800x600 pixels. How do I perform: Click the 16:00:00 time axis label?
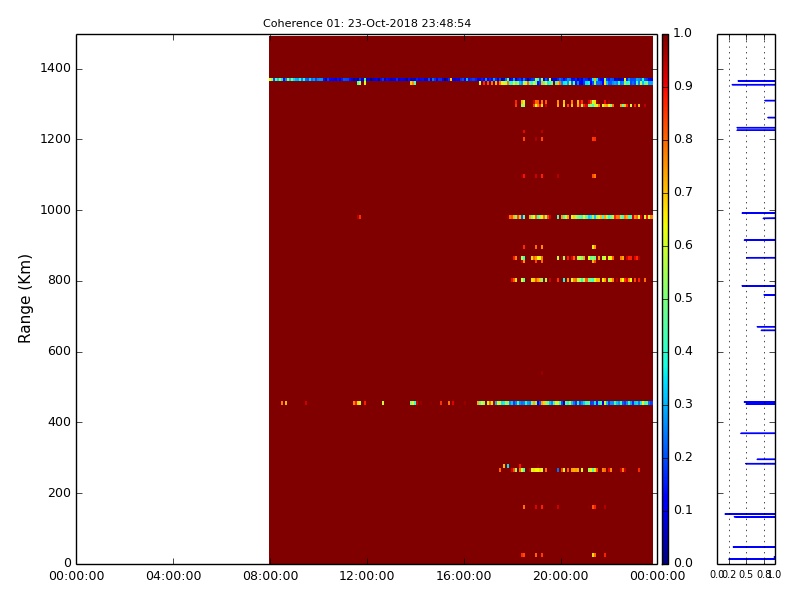[x=464, y=576]
